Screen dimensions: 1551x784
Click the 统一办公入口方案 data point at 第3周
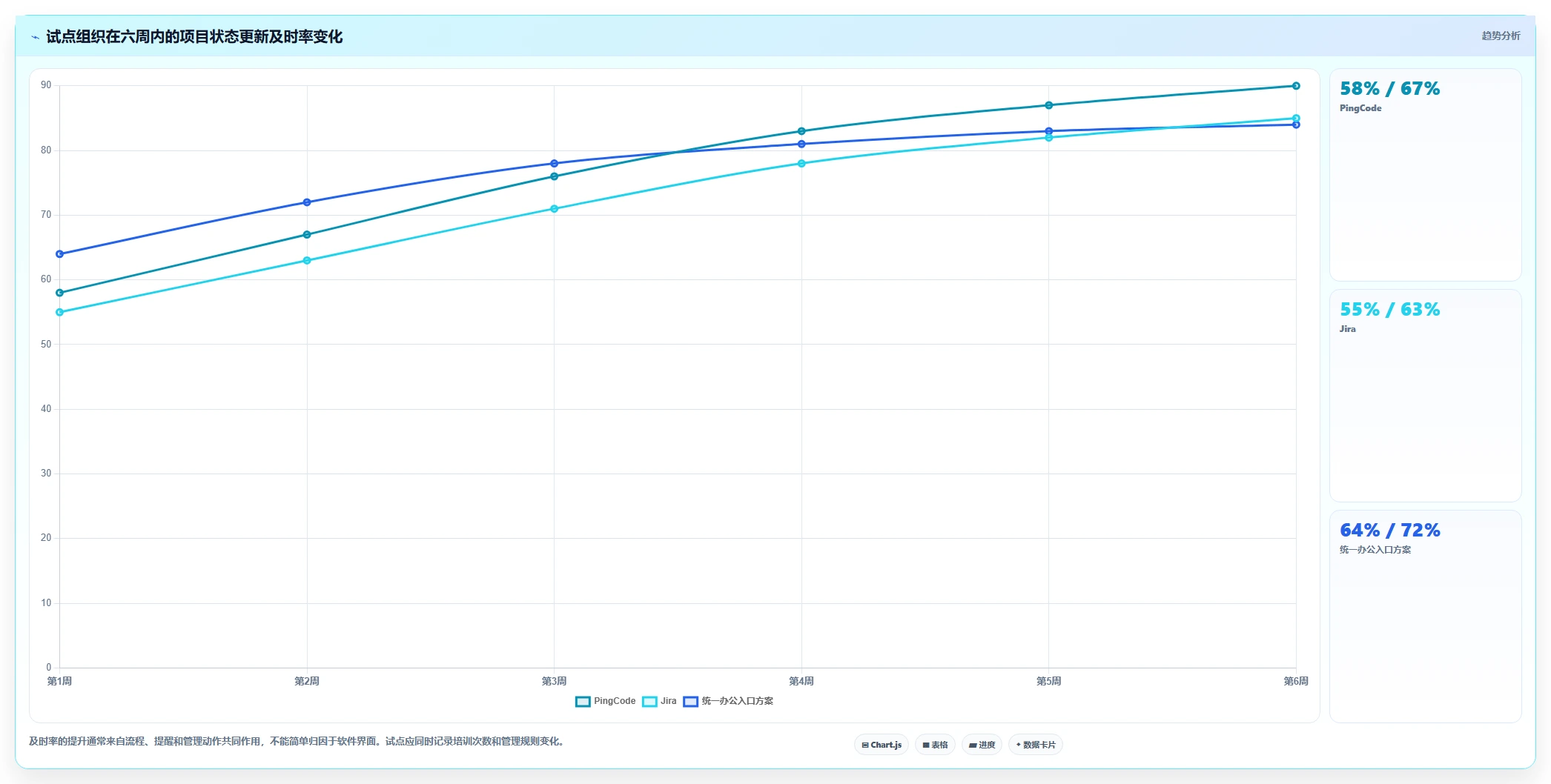555,164
